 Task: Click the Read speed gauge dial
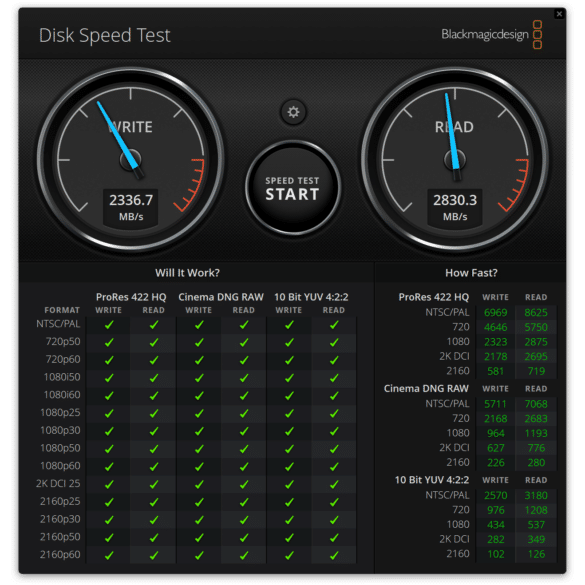[x=455, y=160]
